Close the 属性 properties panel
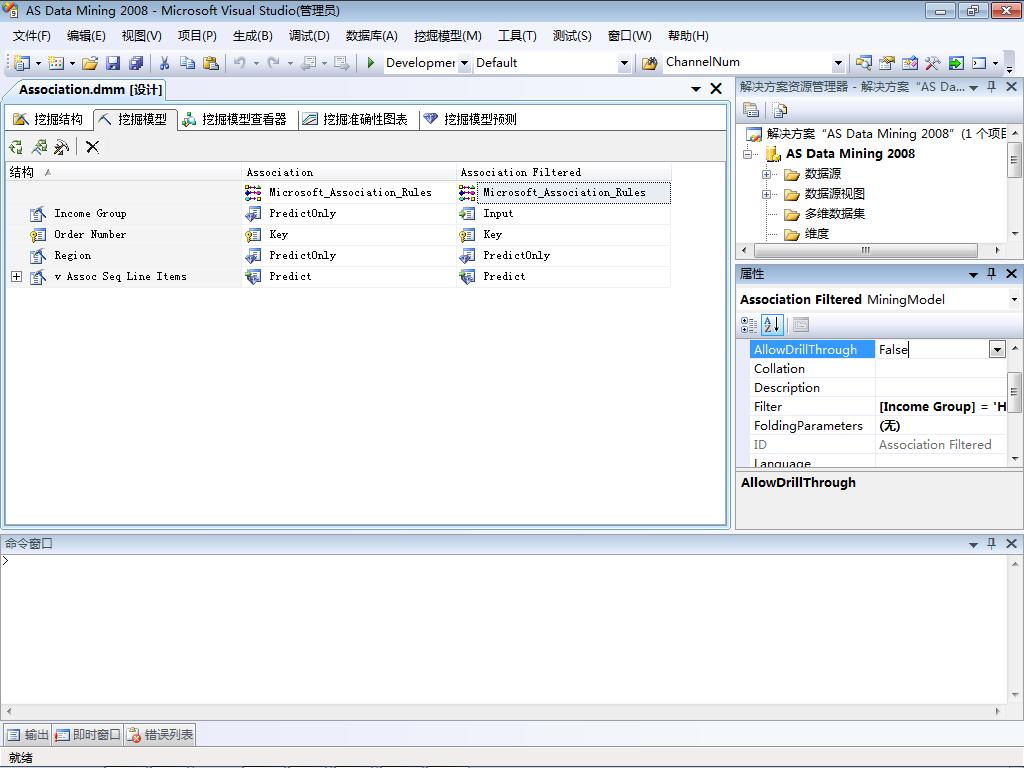The image size is (1024, 768). [1011, 274]
